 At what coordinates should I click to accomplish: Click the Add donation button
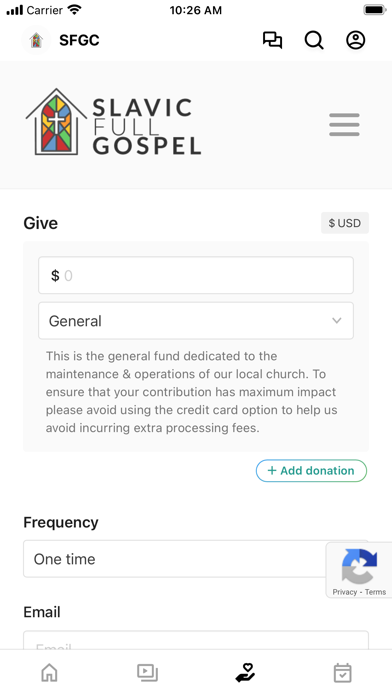pyautogui.click(x=311, y=471)
